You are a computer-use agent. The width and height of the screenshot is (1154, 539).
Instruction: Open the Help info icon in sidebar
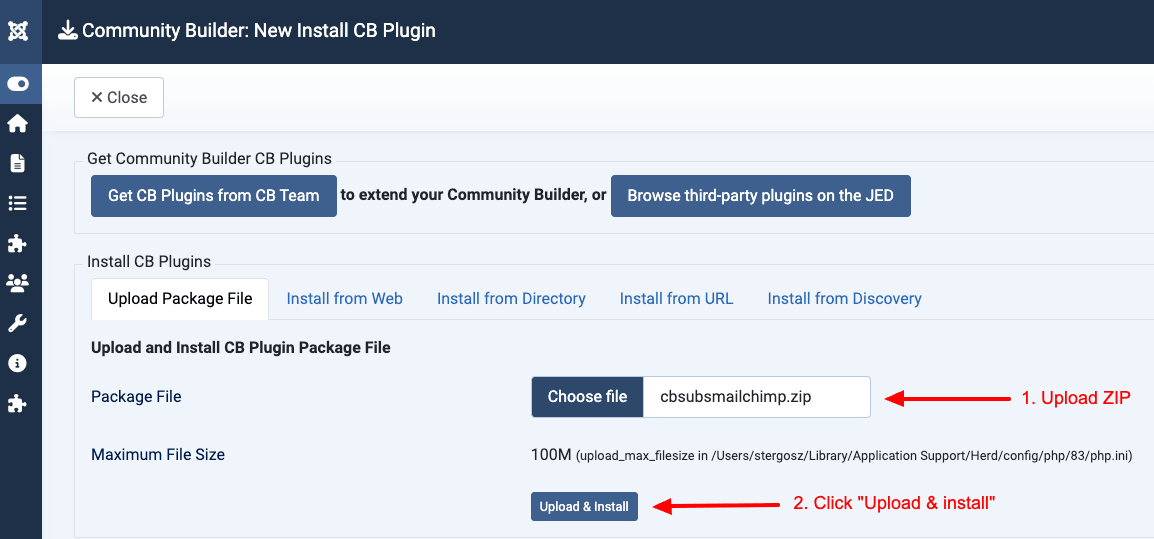(17, 363)
